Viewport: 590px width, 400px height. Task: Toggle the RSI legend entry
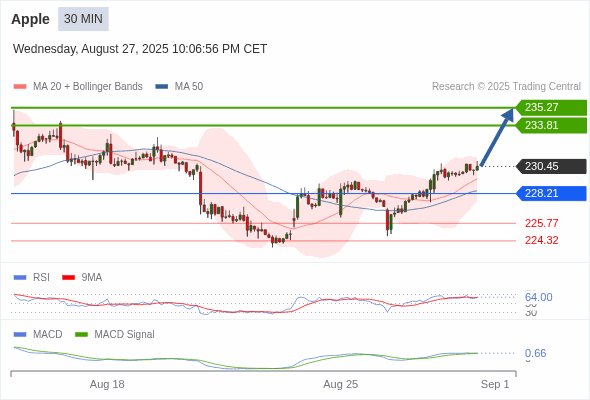(32, 277)
